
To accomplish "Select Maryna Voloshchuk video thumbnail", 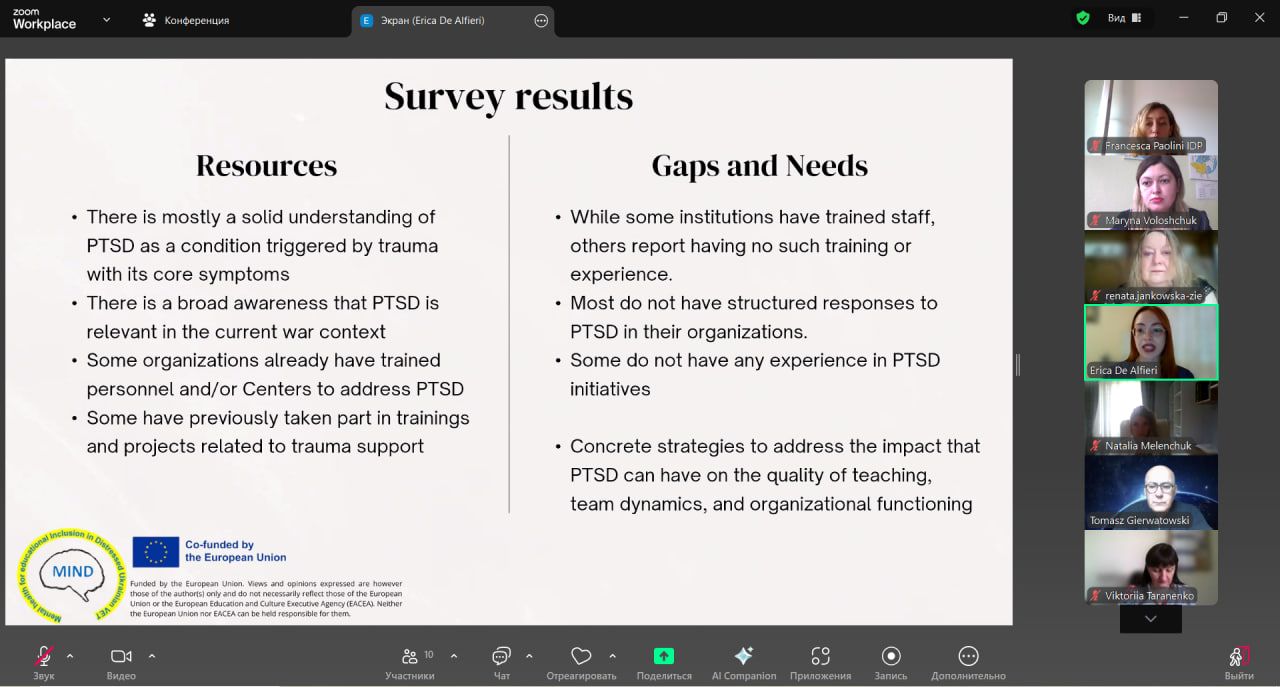I will coord(1151,192).
